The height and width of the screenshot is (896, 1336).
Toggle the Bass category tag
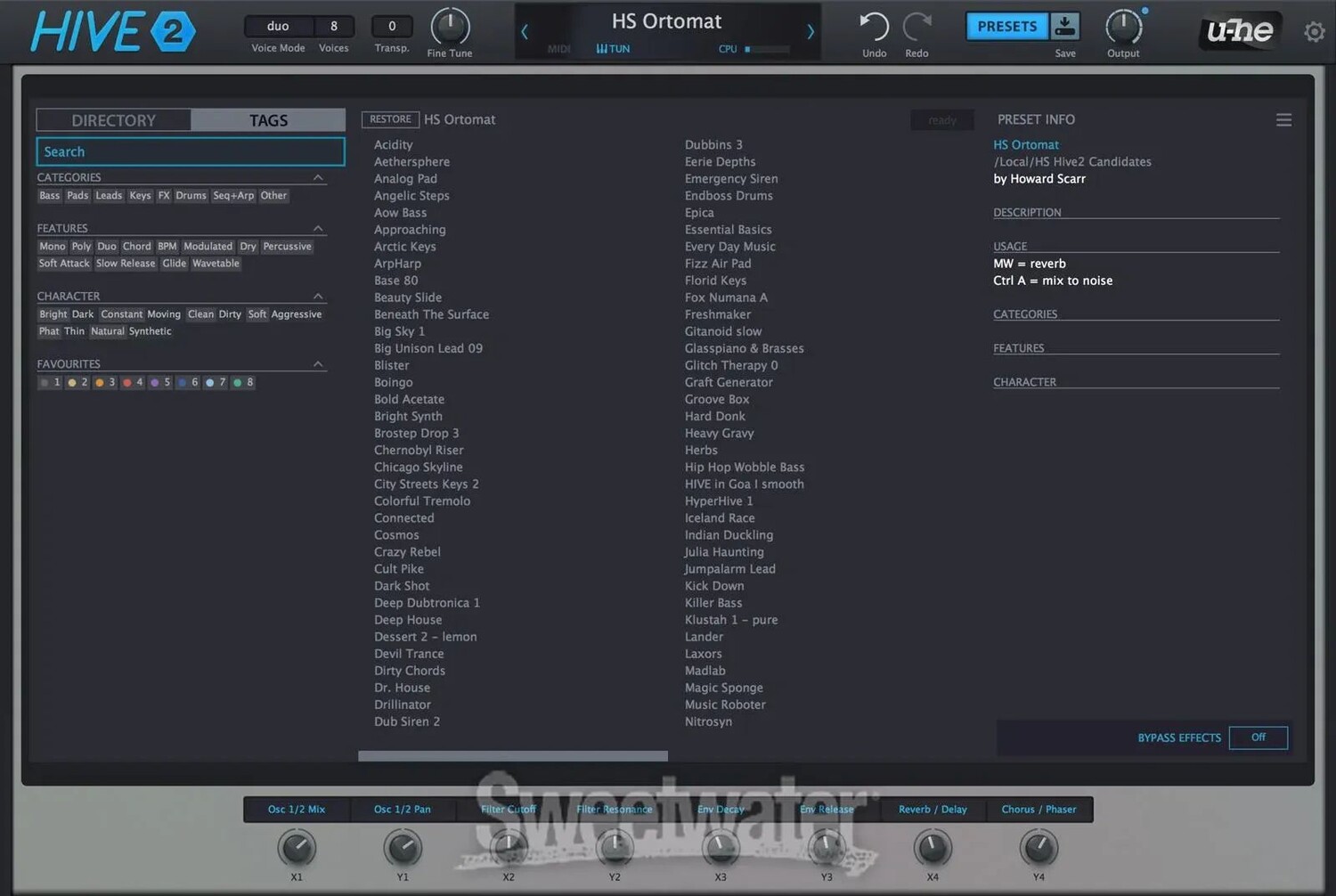(50, 196)
